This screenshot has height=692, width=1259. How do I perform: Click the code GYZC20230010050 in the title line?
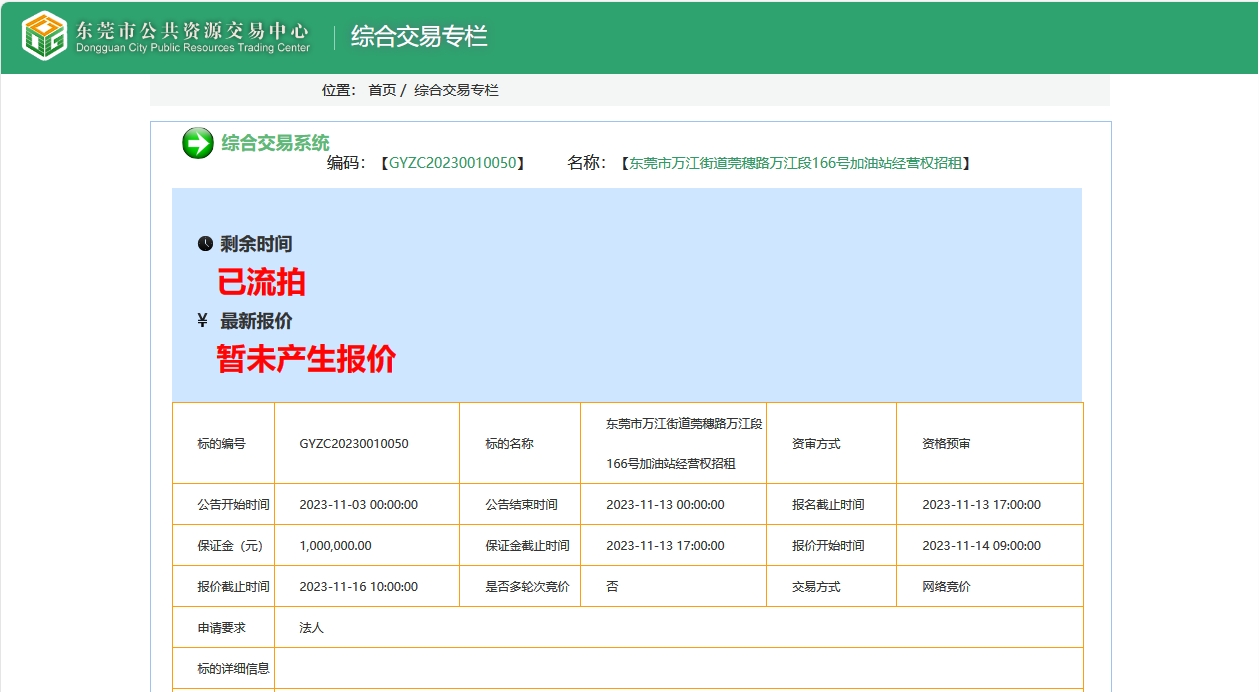(x=453, y=163)
